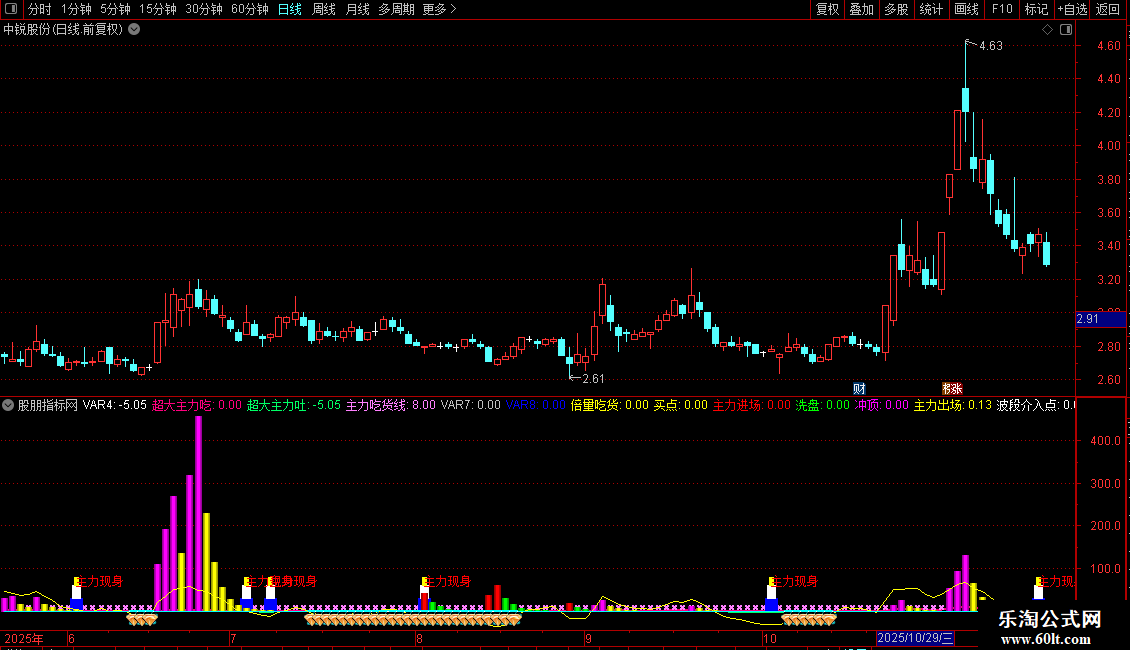Click the 买点: 0.00 value
Viewport: 1130px width, 650px height.
coord(680,405)
